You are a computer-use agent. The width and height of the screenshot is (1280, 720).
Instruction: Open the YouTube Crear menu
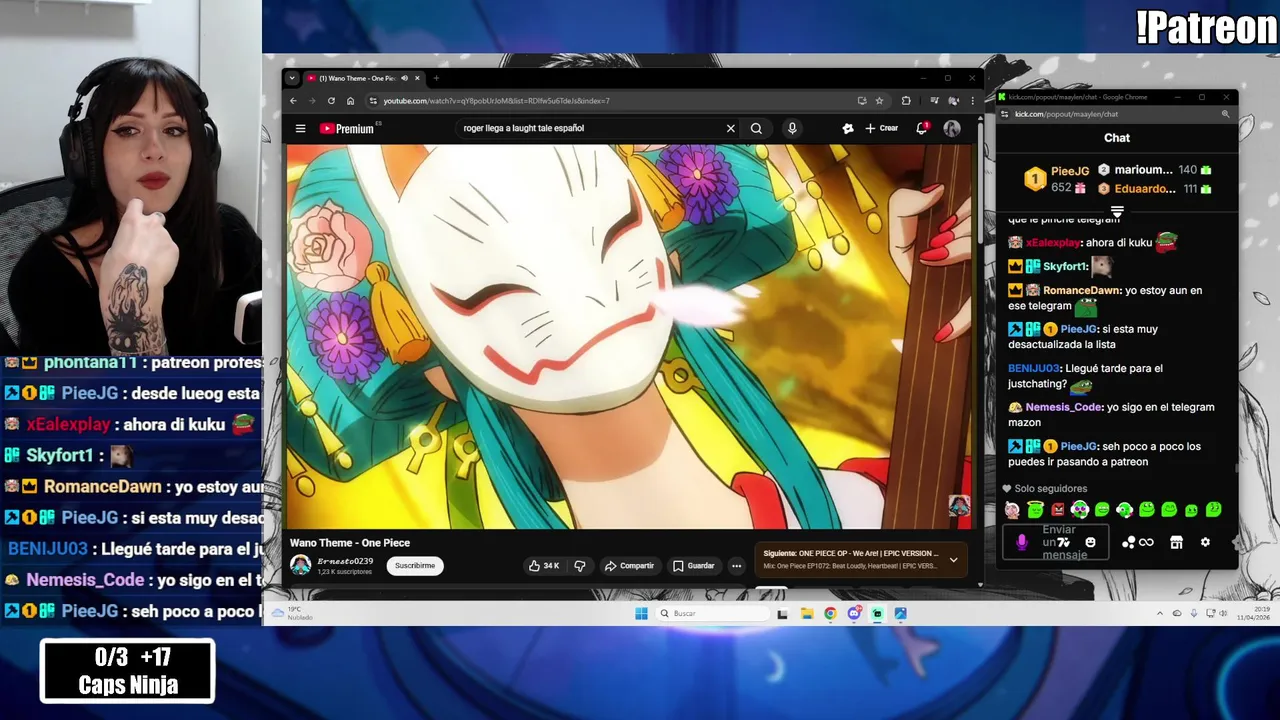(882, 128)
